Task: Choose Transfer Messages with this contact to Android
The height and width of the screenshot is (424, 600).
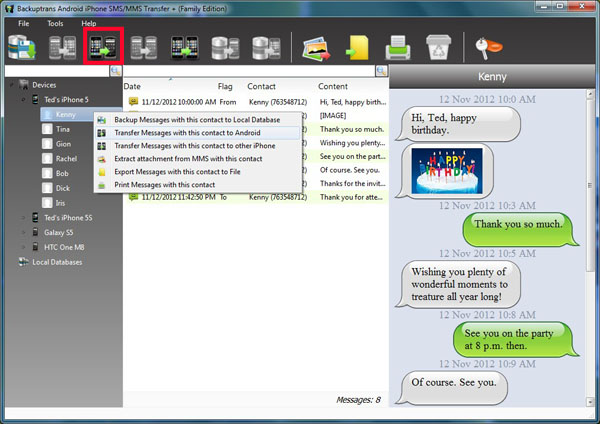Action: coord(197,133)
